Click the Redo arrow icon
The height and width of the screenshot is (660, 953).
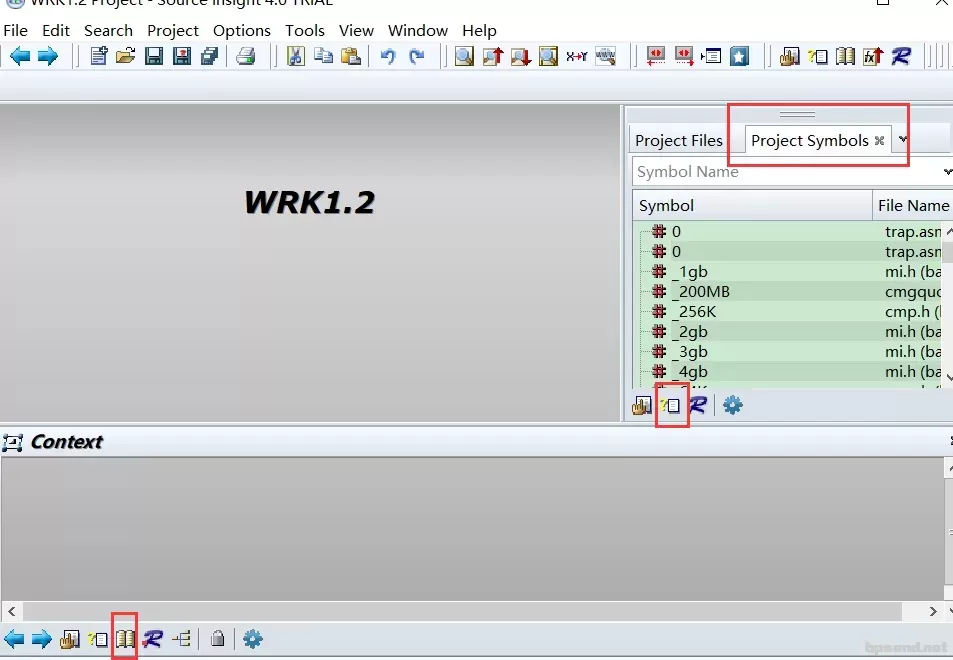pos(416,57)
